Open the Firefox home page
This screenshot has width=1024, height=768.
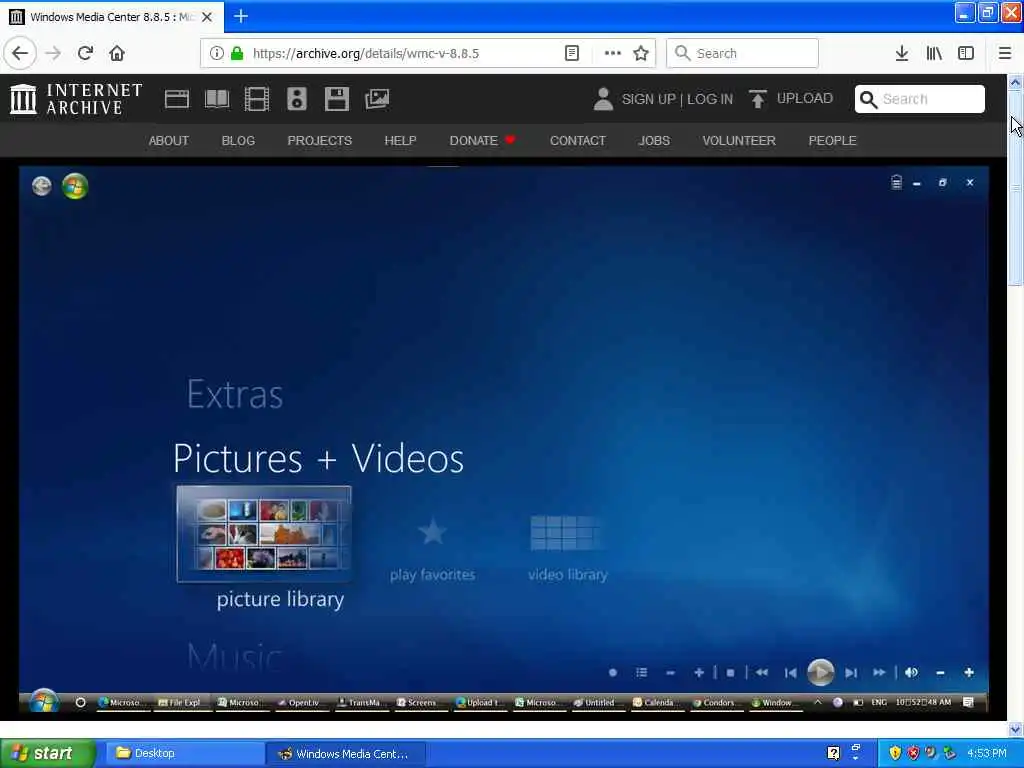[x=117, y=53]
